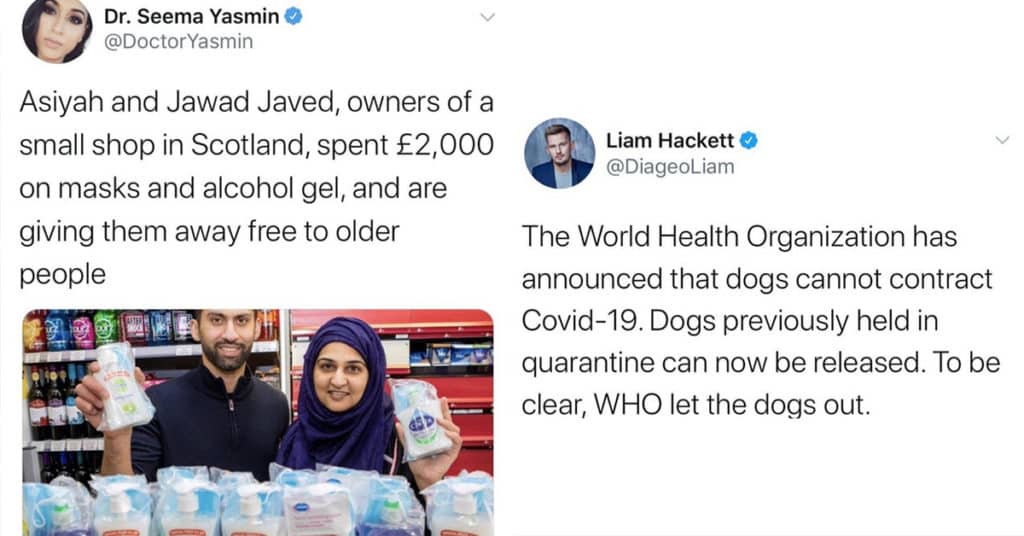1024x536 pixels.
Task: Visit the @DiageoLiam handle
Action: tap(670, 166)
